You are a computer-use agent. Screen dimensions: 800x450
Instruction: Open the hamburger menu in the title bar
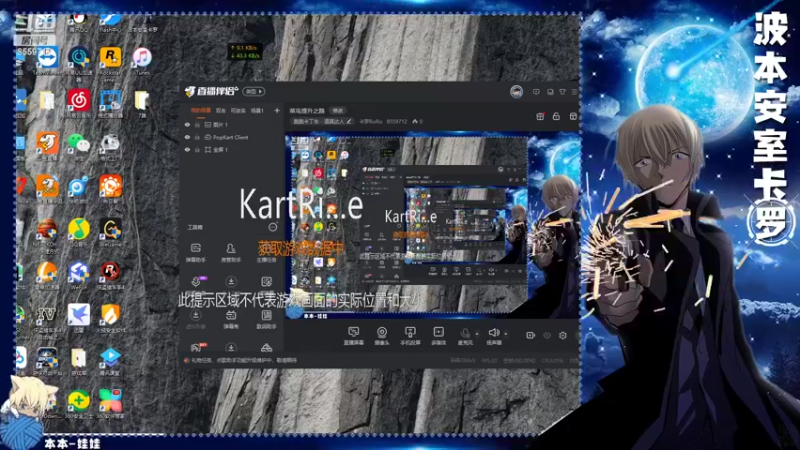coord(574,92)
